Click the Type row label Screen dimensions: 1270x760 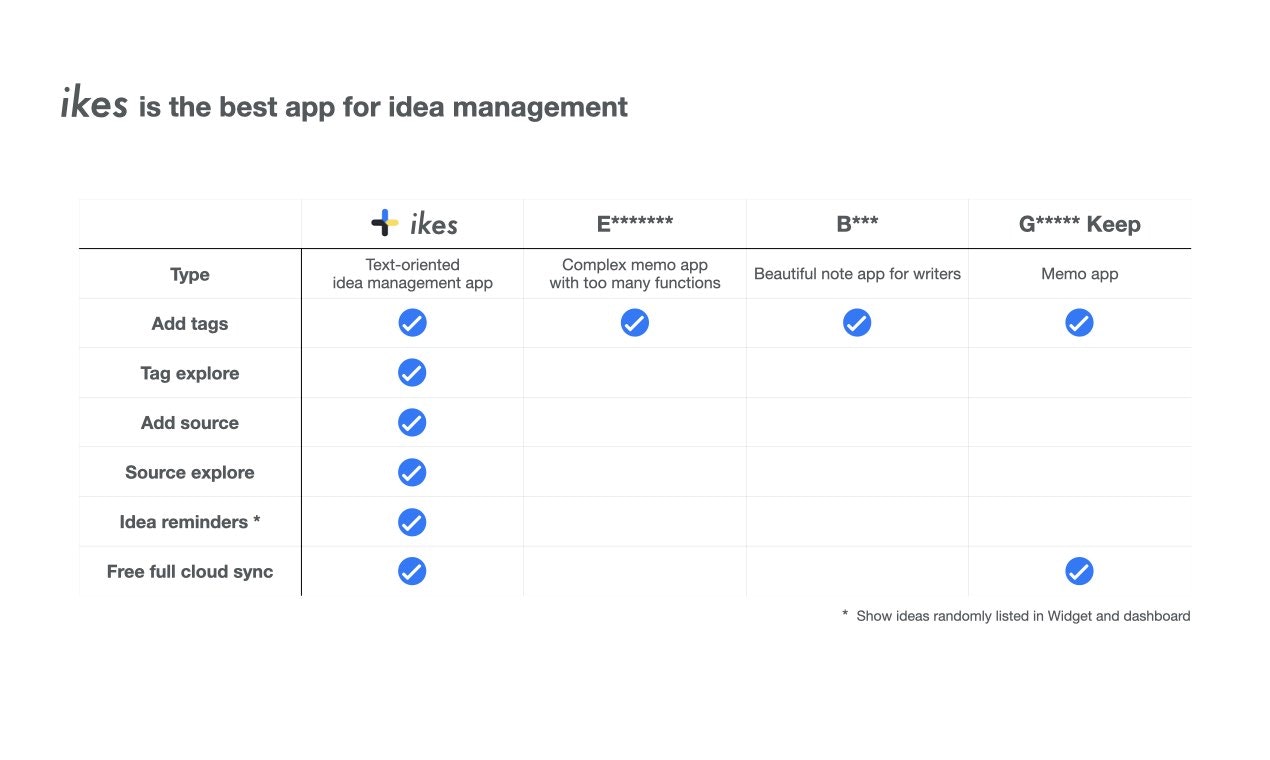point(190,274)
